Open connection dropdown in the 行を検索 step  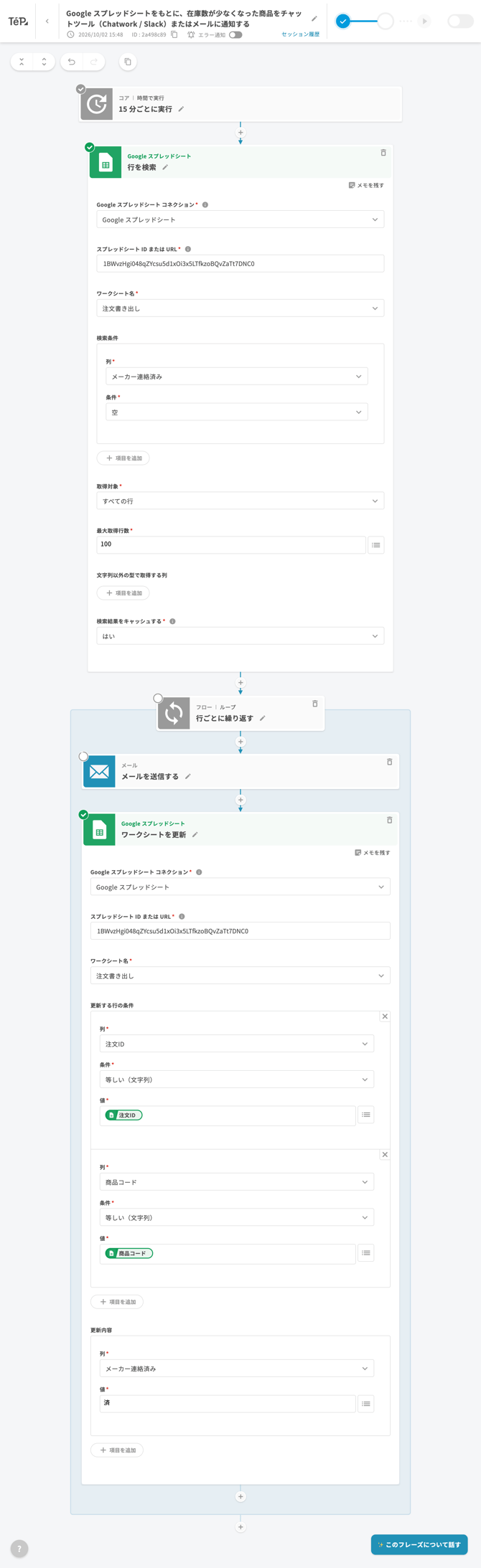[240, 219]
